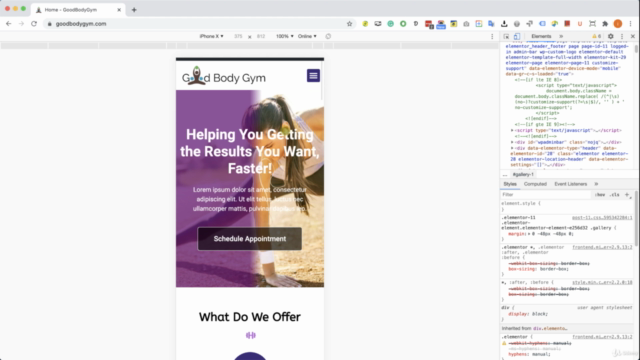Click the warnings count indicator in DevTools

point(597,36)
